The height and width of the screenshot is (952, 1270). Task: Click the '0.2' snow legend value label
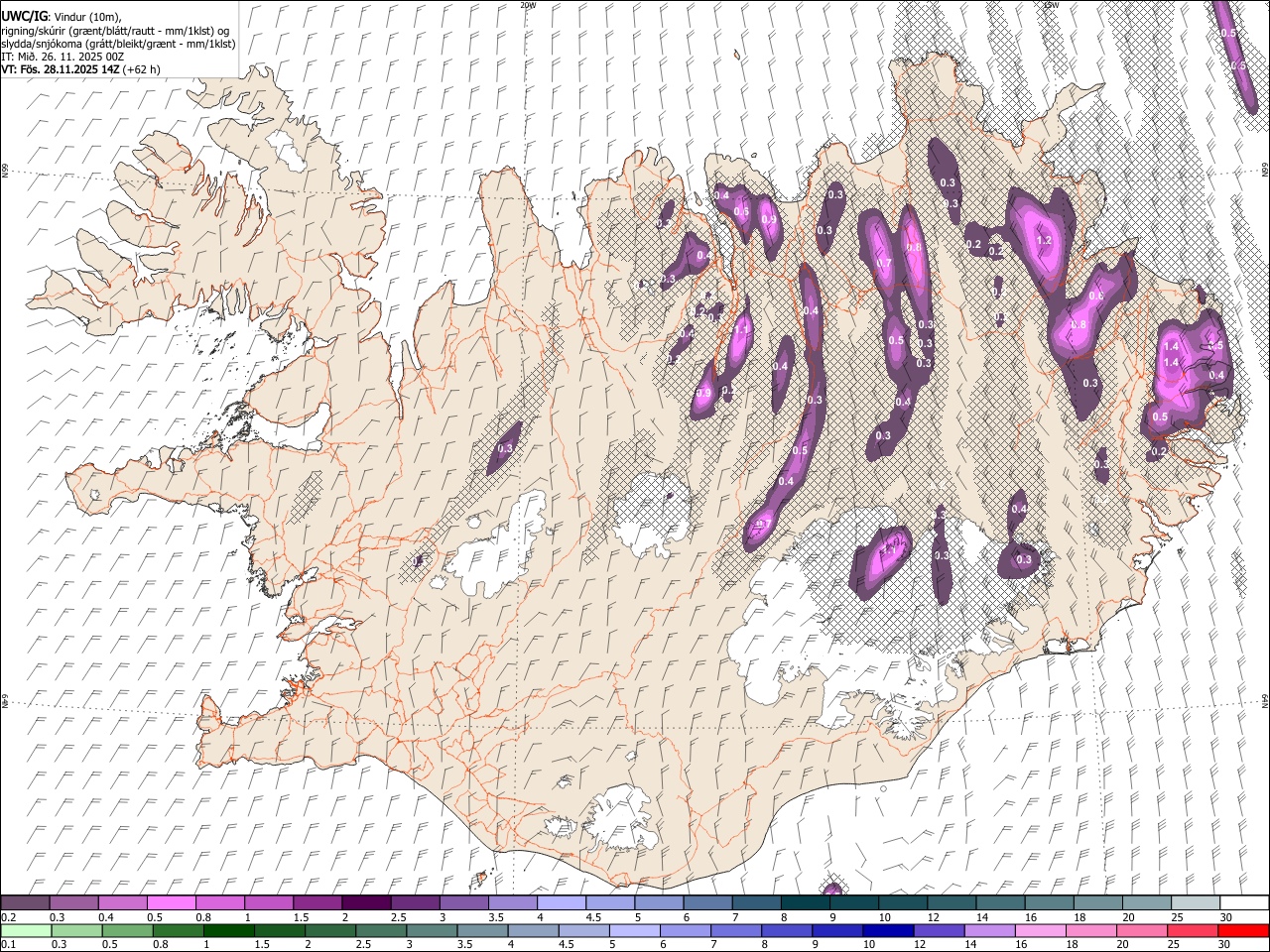[8, 916]
